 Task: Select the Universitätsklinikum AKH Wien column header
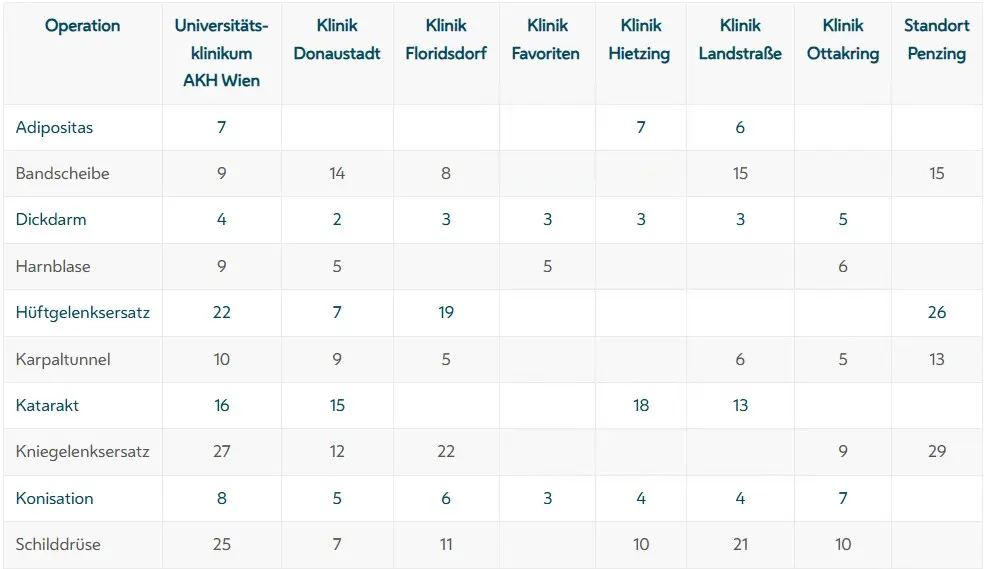pyautogui.click(x=221, y=53)
